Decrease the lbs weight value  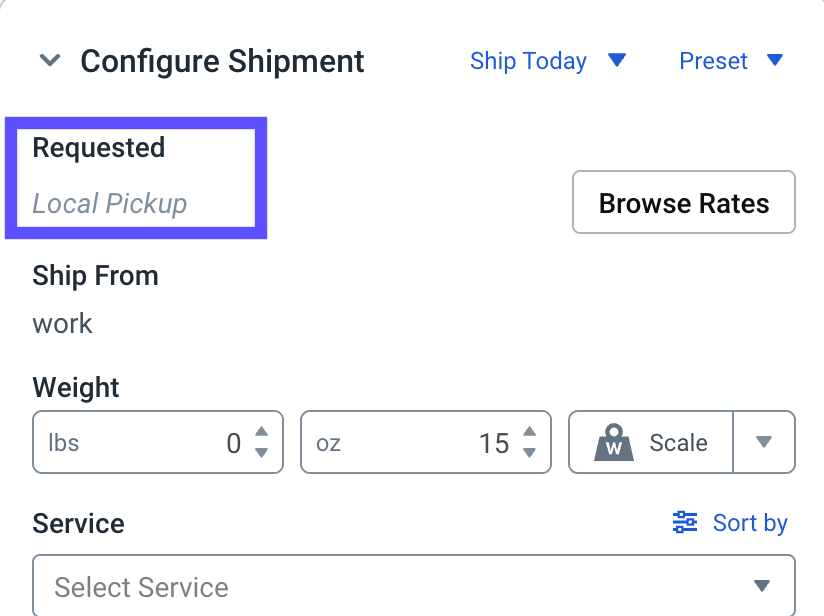[262, 453]
